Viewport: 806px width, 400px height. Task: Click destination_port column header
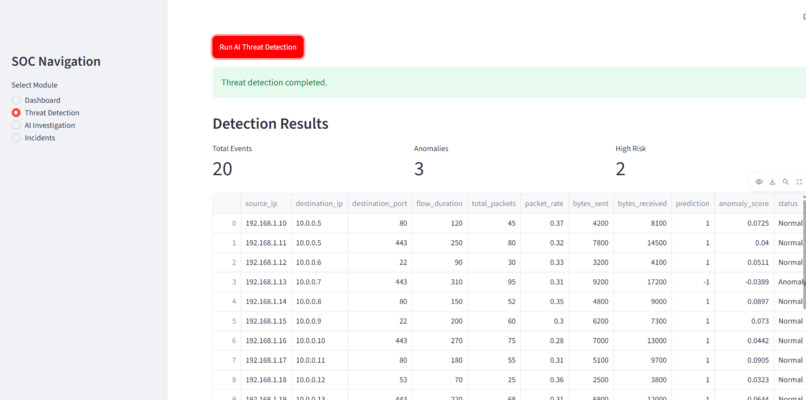coord(379,204)
